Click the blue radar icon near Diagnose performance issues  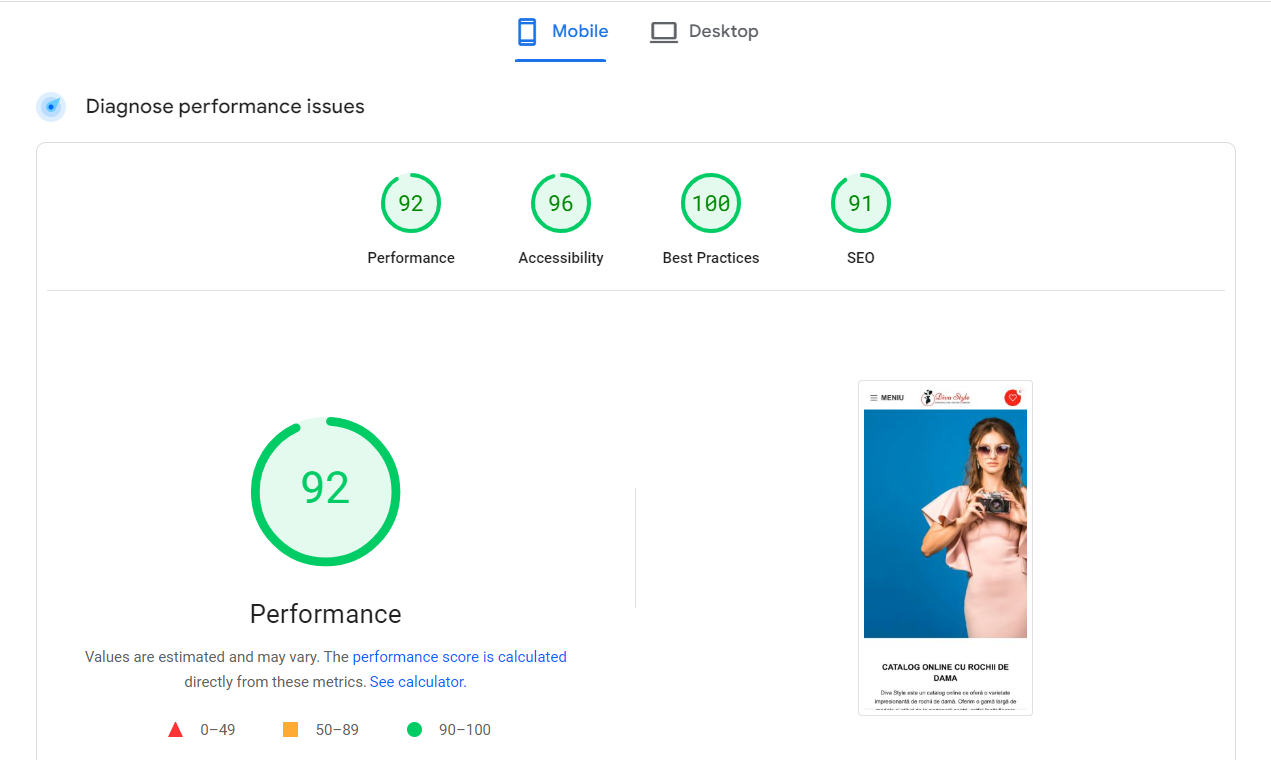[x=50, y=106]
